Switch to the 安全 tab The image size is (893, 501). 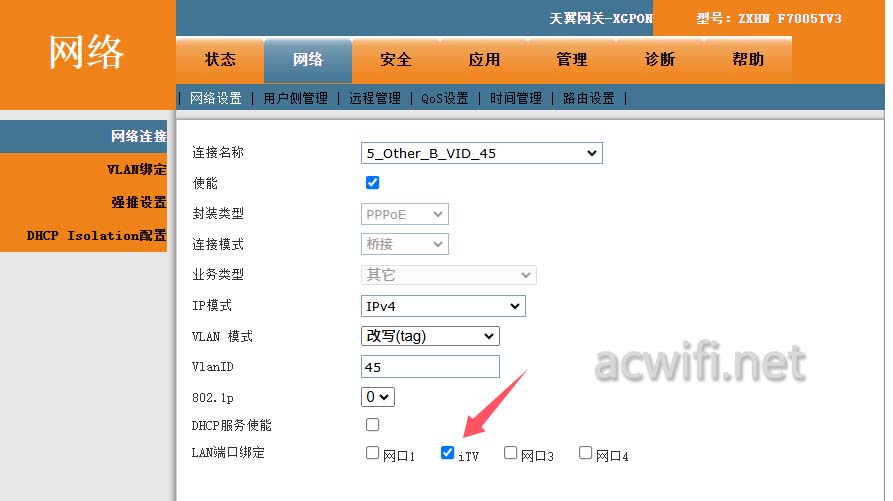[396, 60]
